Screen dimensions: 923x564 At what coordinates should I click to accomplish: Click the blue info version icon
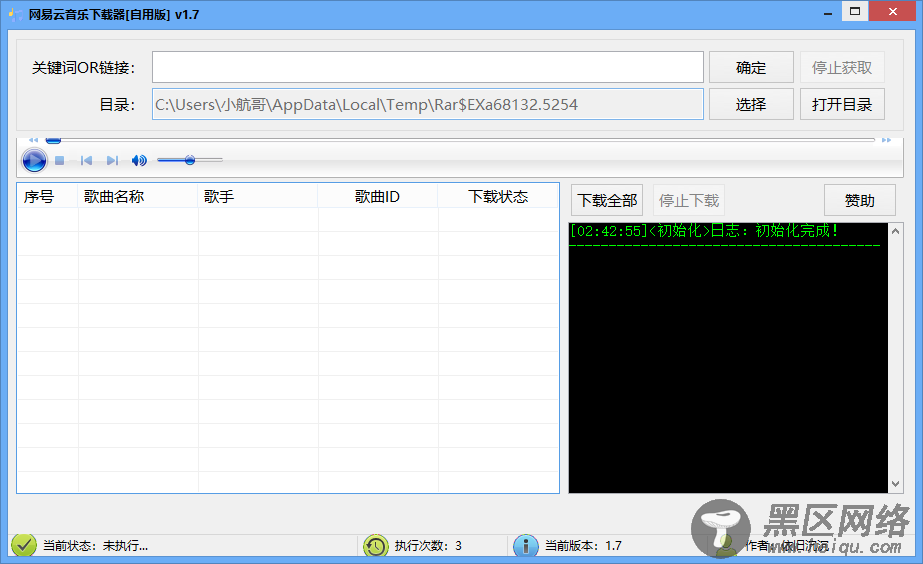pyautogui.click(x=526, y=546)
